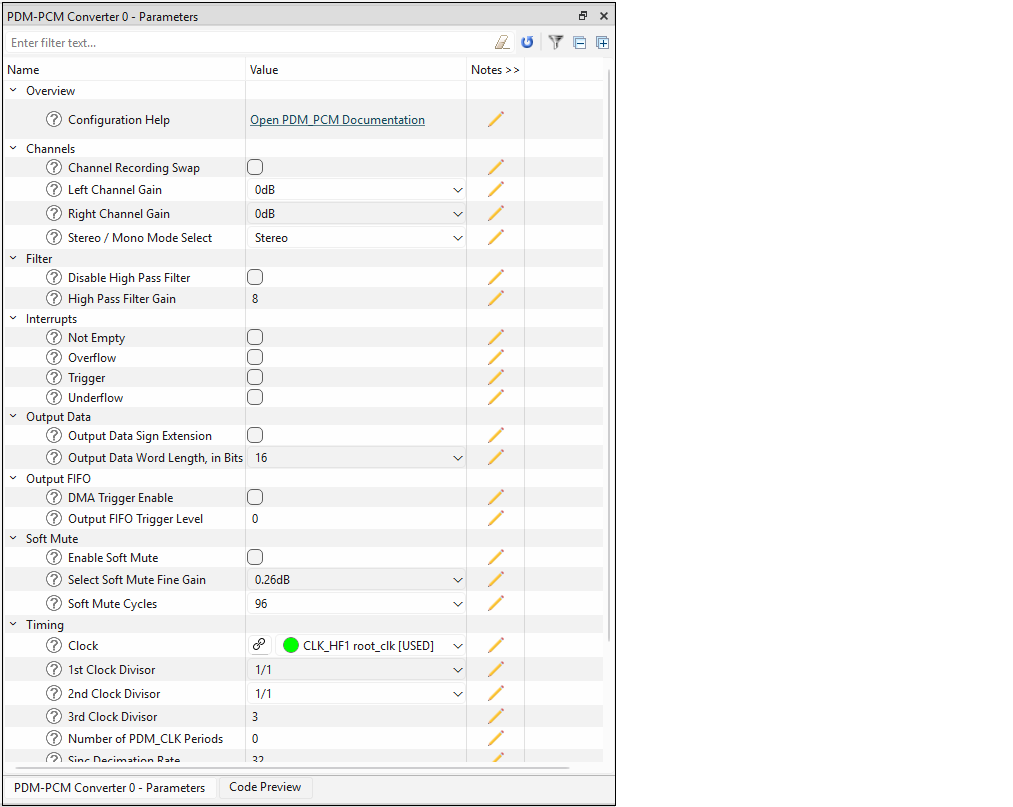1013x807 pixels.
Task: Click the collapse all icon in toolbar
Action: point(579,43)
